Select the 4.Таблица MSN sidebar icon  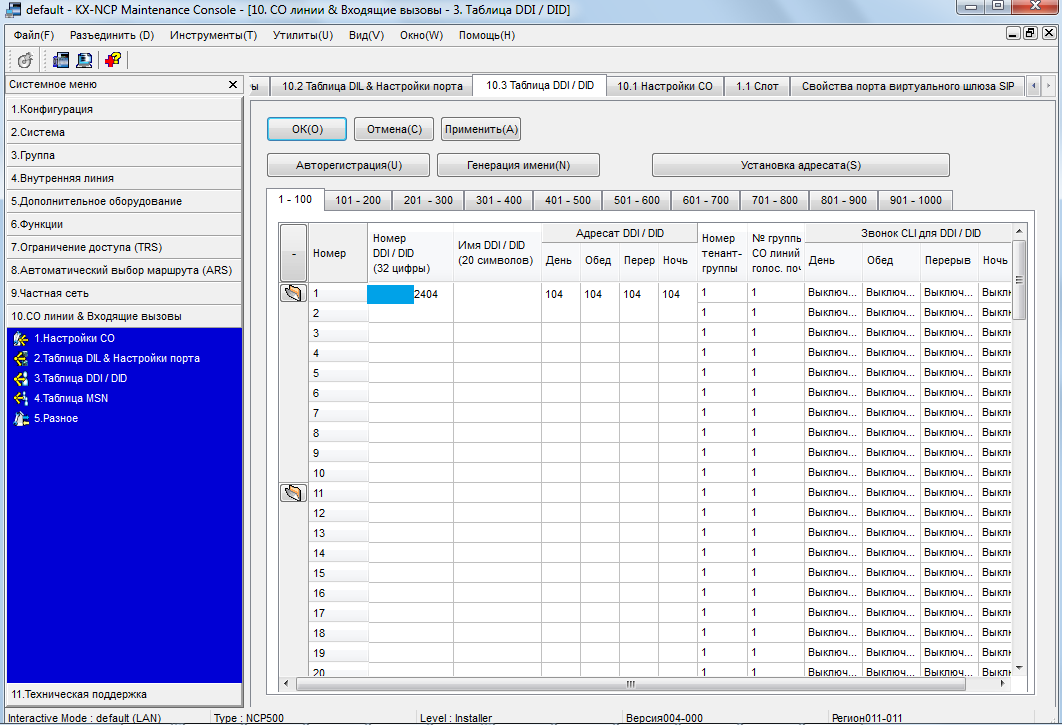click(20, 399)
